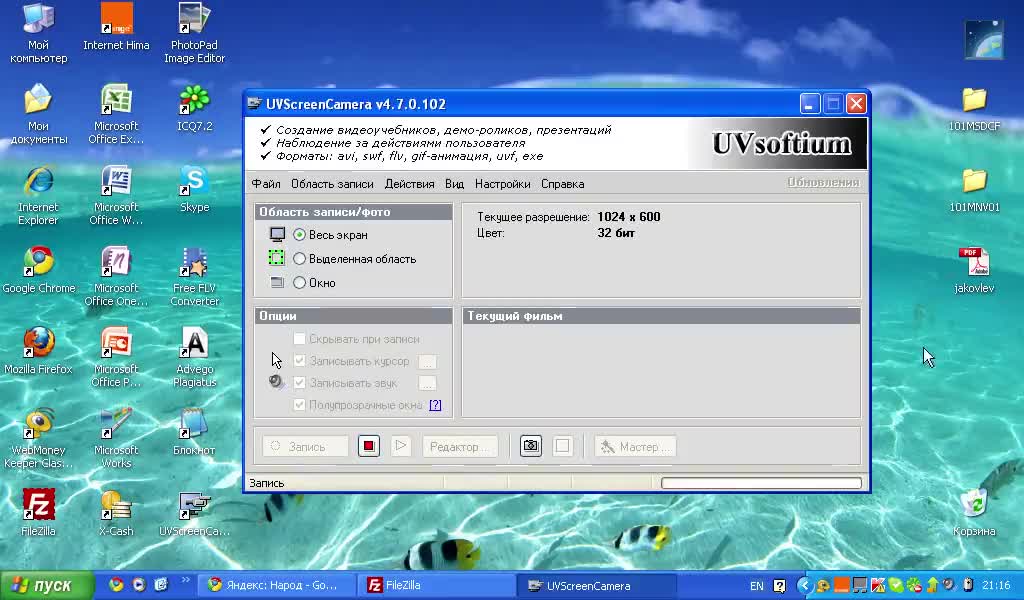Choose the Окно radio option
This screenshot has width=1024, height=600.
coord(300,283)
